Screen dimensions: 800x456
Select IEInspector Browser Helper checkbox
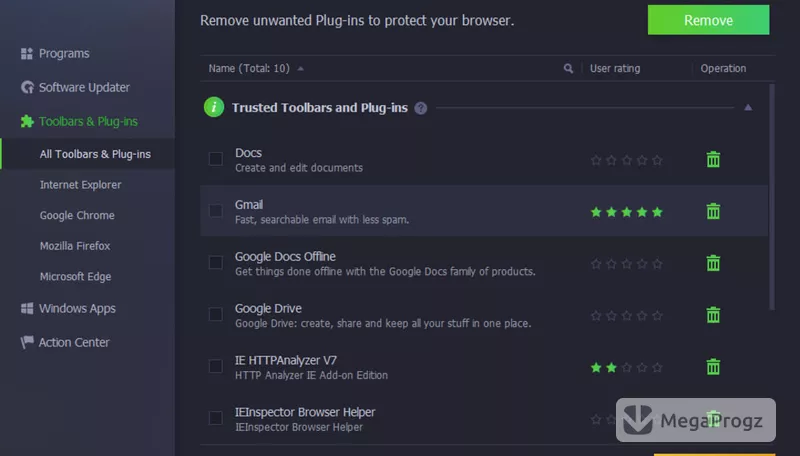[216, 418]
